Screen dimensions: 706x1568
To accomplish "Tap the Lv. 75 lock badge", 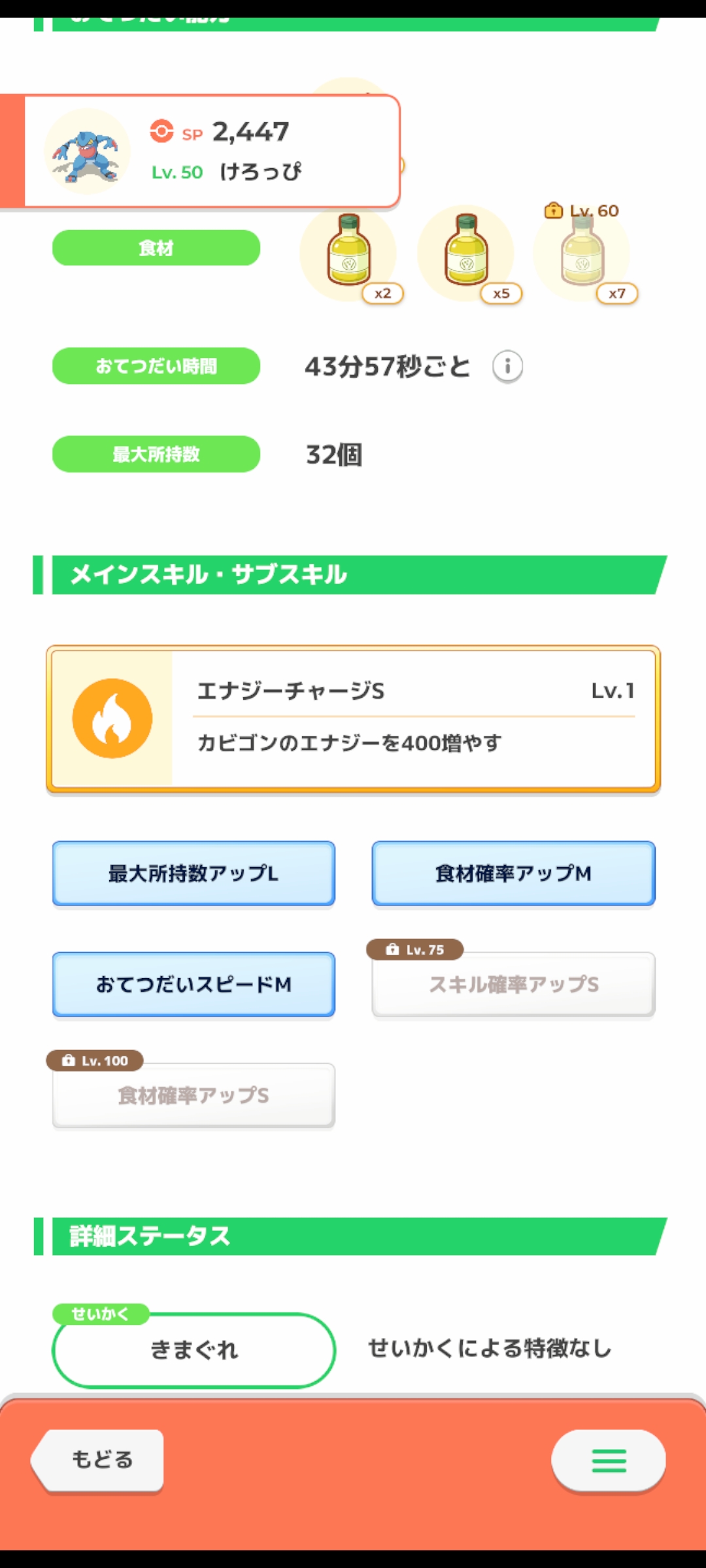I will pyautogui.click(x=415, y=949).
